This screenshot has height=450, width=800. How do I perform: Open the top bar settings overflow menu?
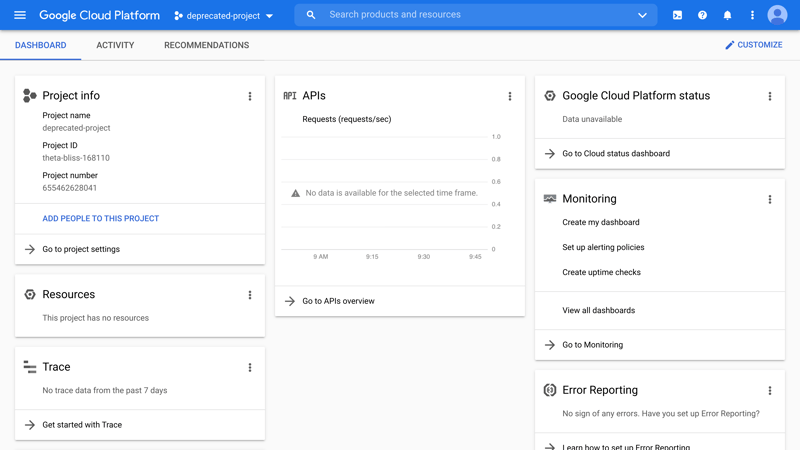pyautogui.click(x=752, y=15)
